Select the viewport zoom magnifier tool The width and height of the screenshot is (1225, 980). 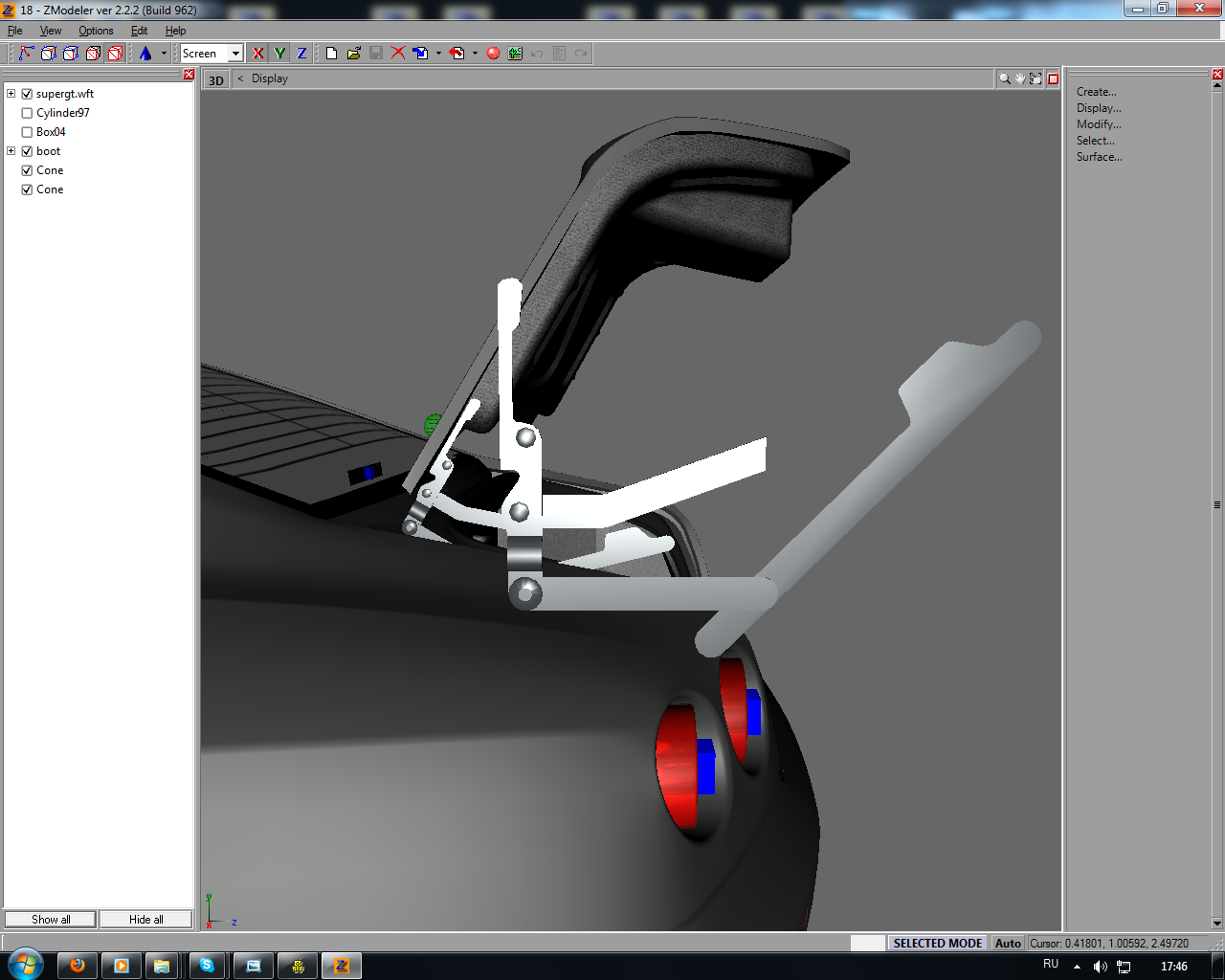point(1005,79)
